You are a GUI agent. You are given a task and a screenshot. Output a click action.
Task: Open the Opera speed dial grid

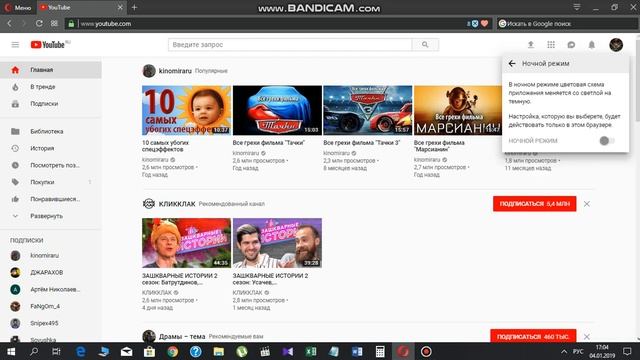coord(54,24)
